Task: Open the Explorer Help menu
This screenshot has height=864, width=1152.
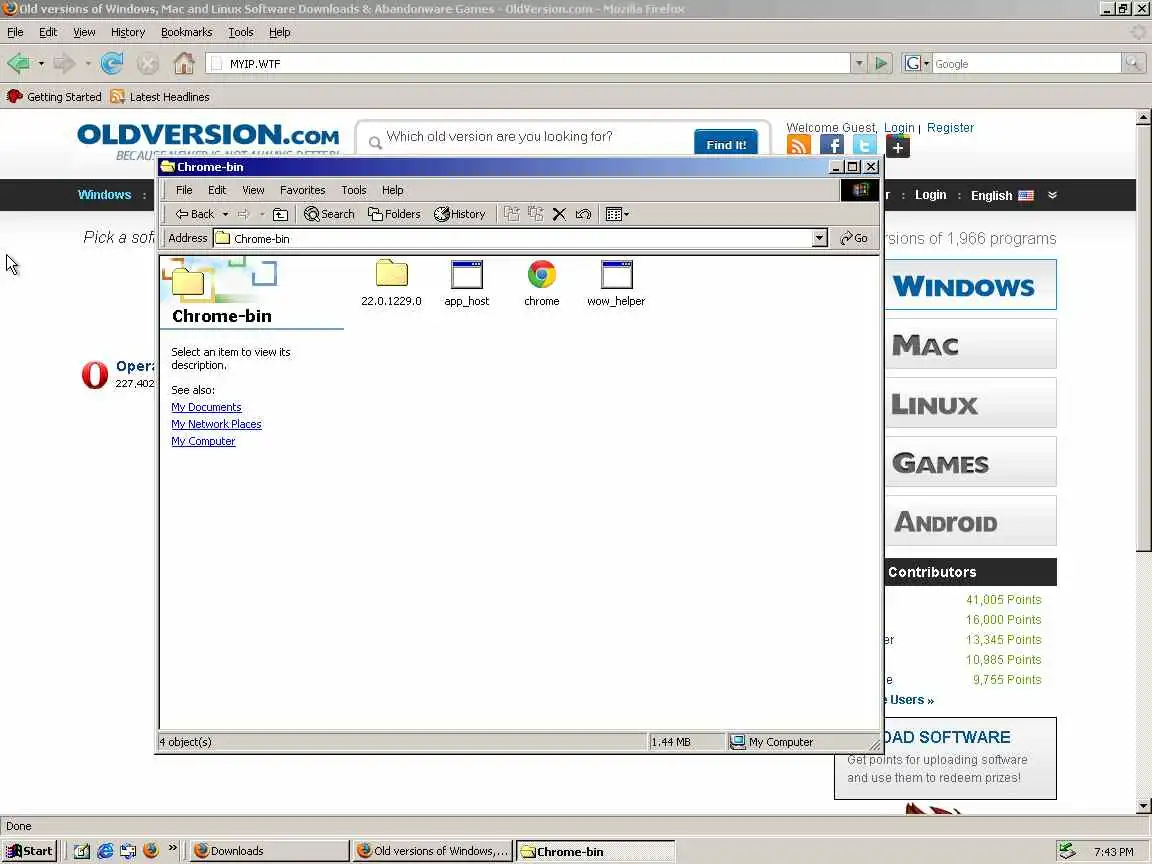Action: pos(392,190)
